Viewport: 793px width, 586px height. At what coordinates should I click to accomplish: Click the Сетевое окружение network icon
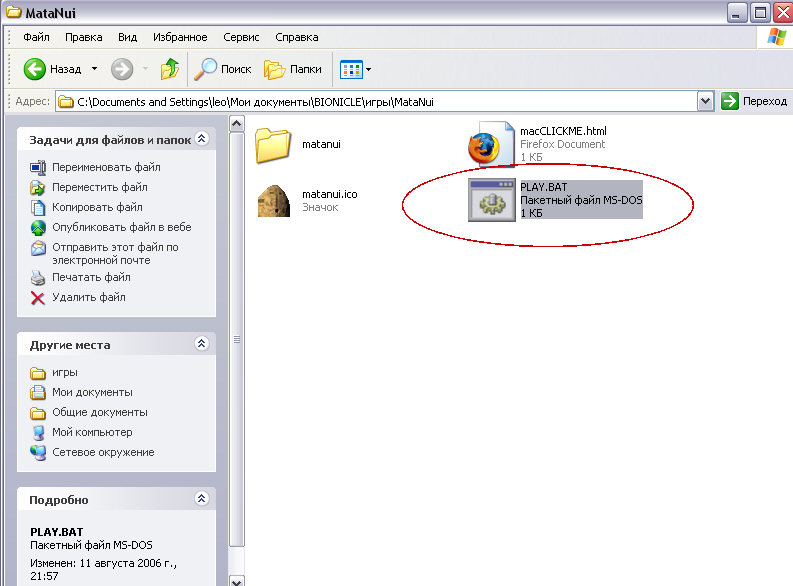pyautogui.click(x=38, y=453)
